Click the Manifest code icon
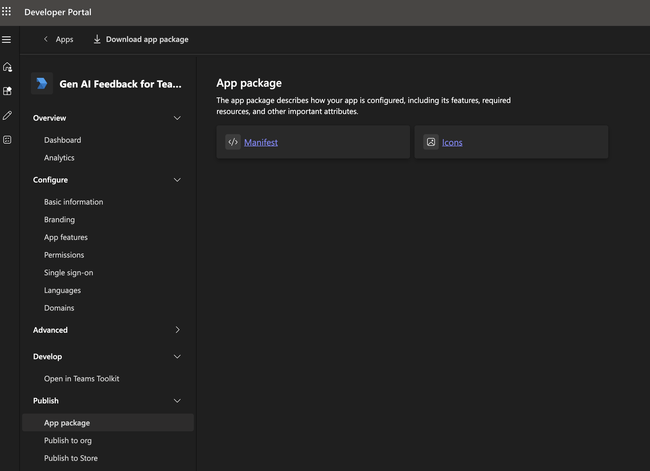Viewport: 650px width, 471px height. pyautogui.click(x=233, y=142)
